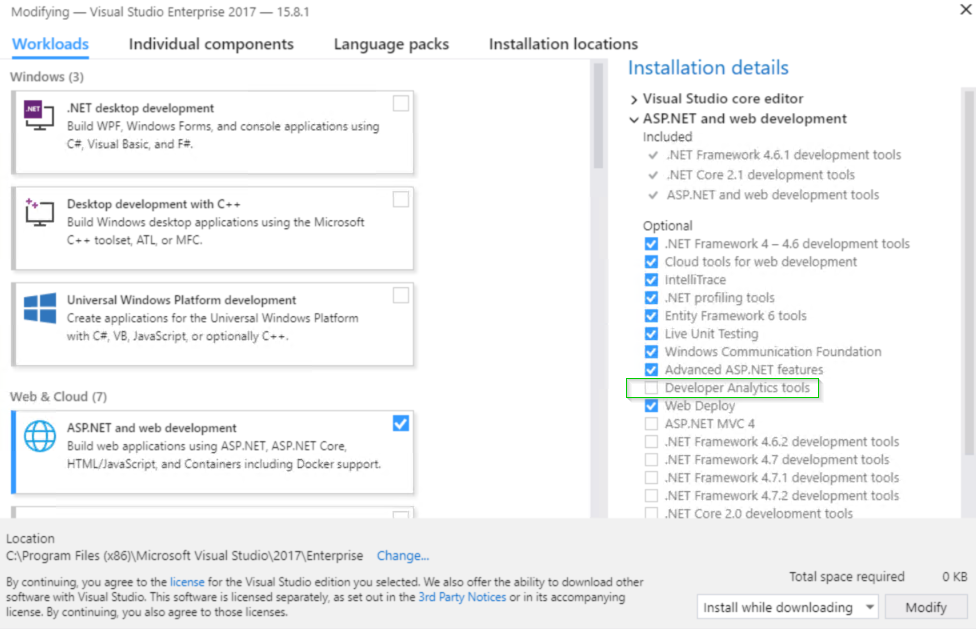976x629 pixels.
Task: Click the Modify button
Action: (x=926, y=607)
